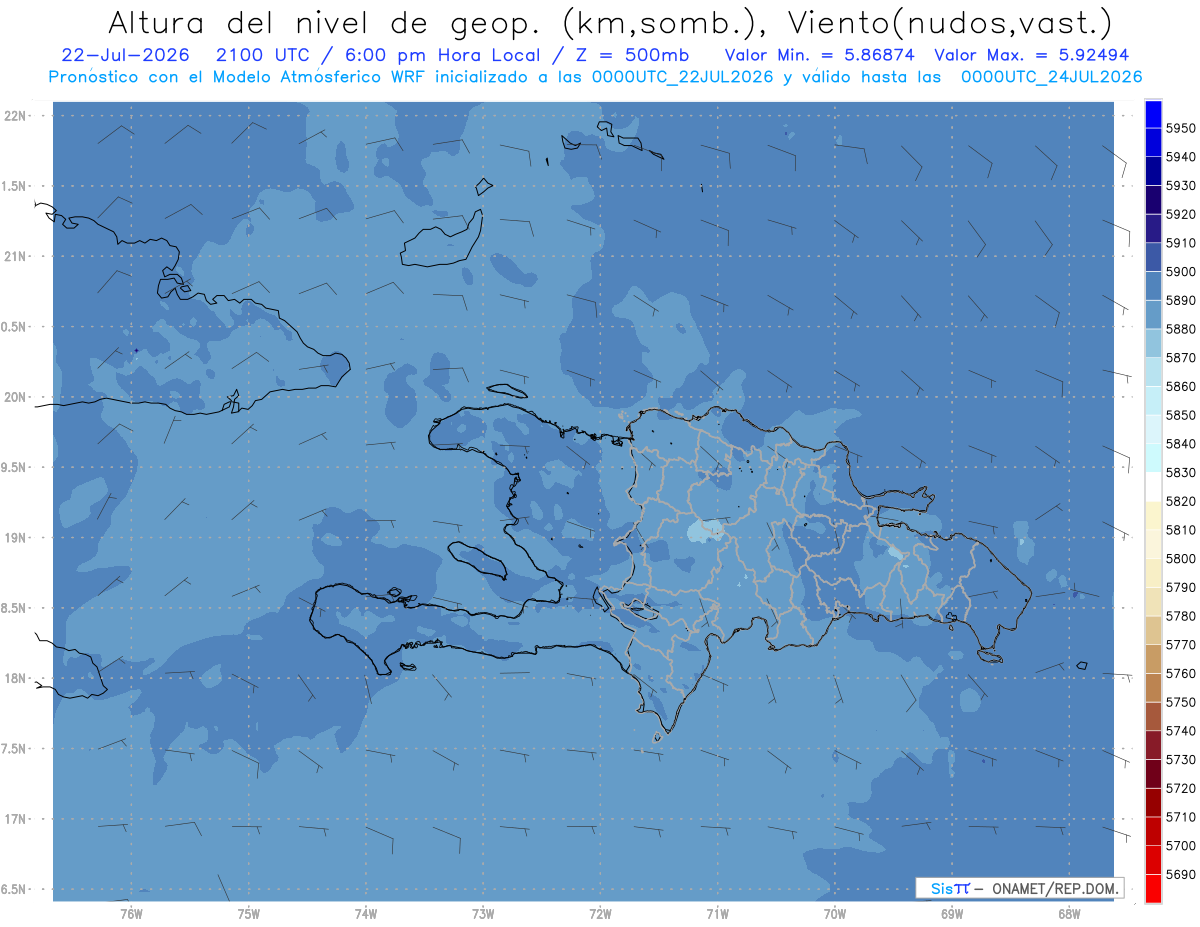Click the bright blue swatch above the 5950 label
The width and height of the screenshot is (1200, 927).
click(x=1153, y=114)
